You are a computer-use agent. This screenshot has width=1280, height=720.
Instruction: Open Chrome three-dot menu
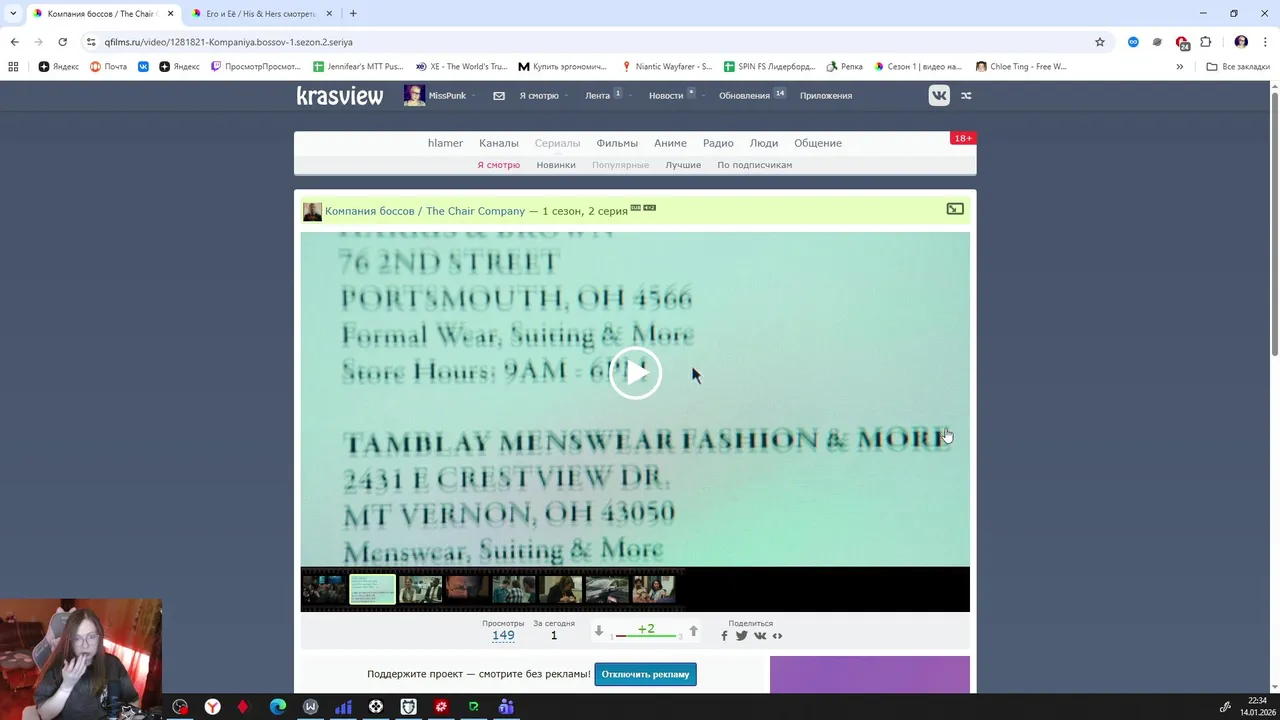pos(1265,42)
